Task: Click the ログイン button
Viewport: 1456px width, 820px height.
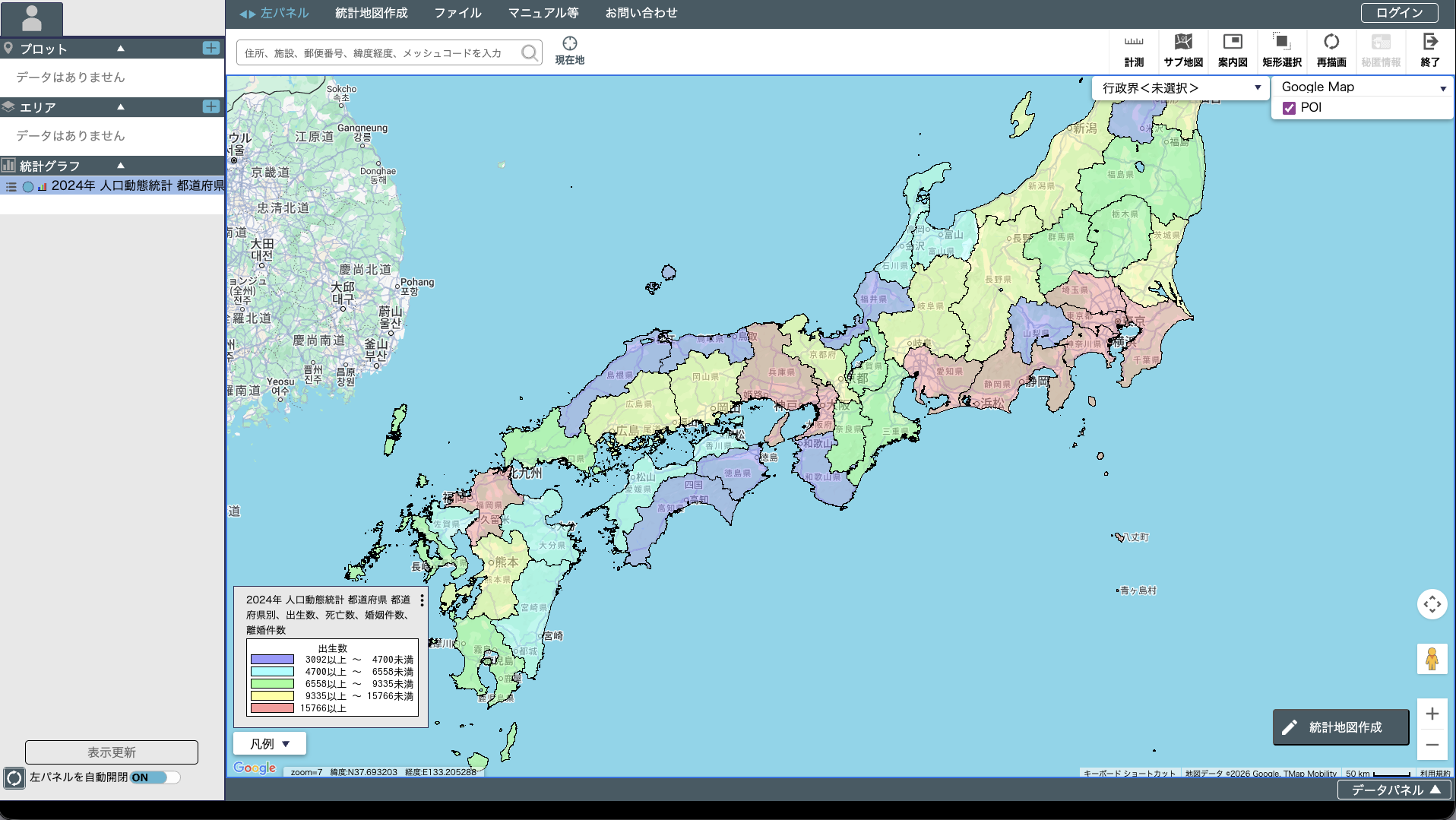Action: (x=1398, y=13)
